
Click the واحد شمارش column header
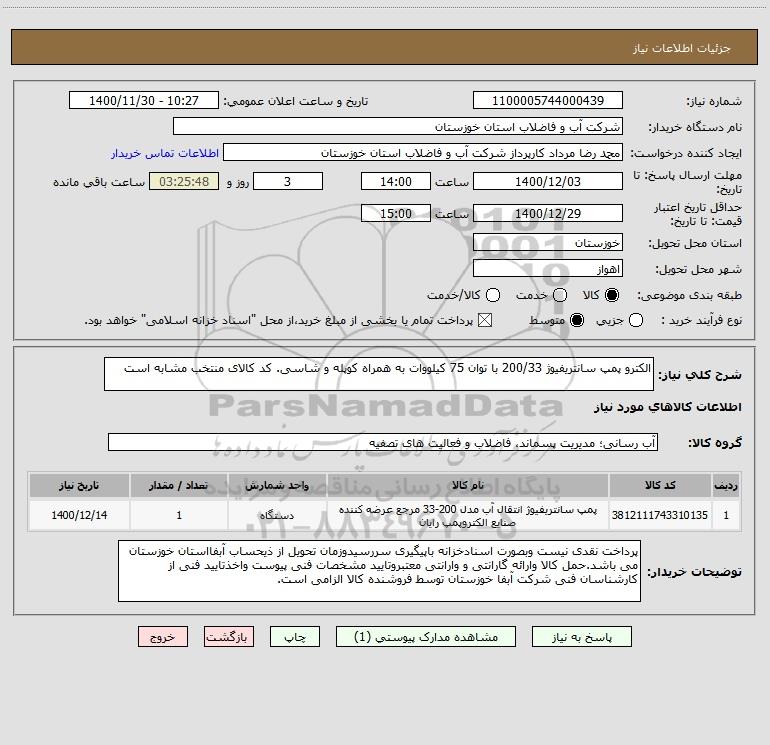point(277,485)
